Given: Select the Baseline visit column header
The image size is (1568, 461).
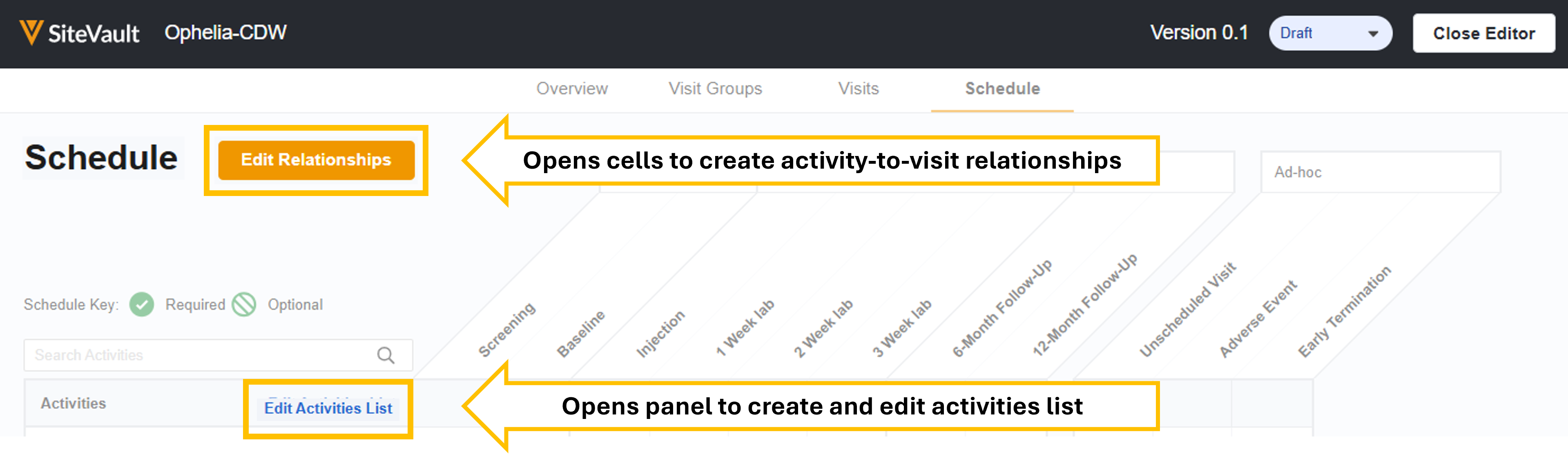Looking at the screenshot, I should coord(581,333).
